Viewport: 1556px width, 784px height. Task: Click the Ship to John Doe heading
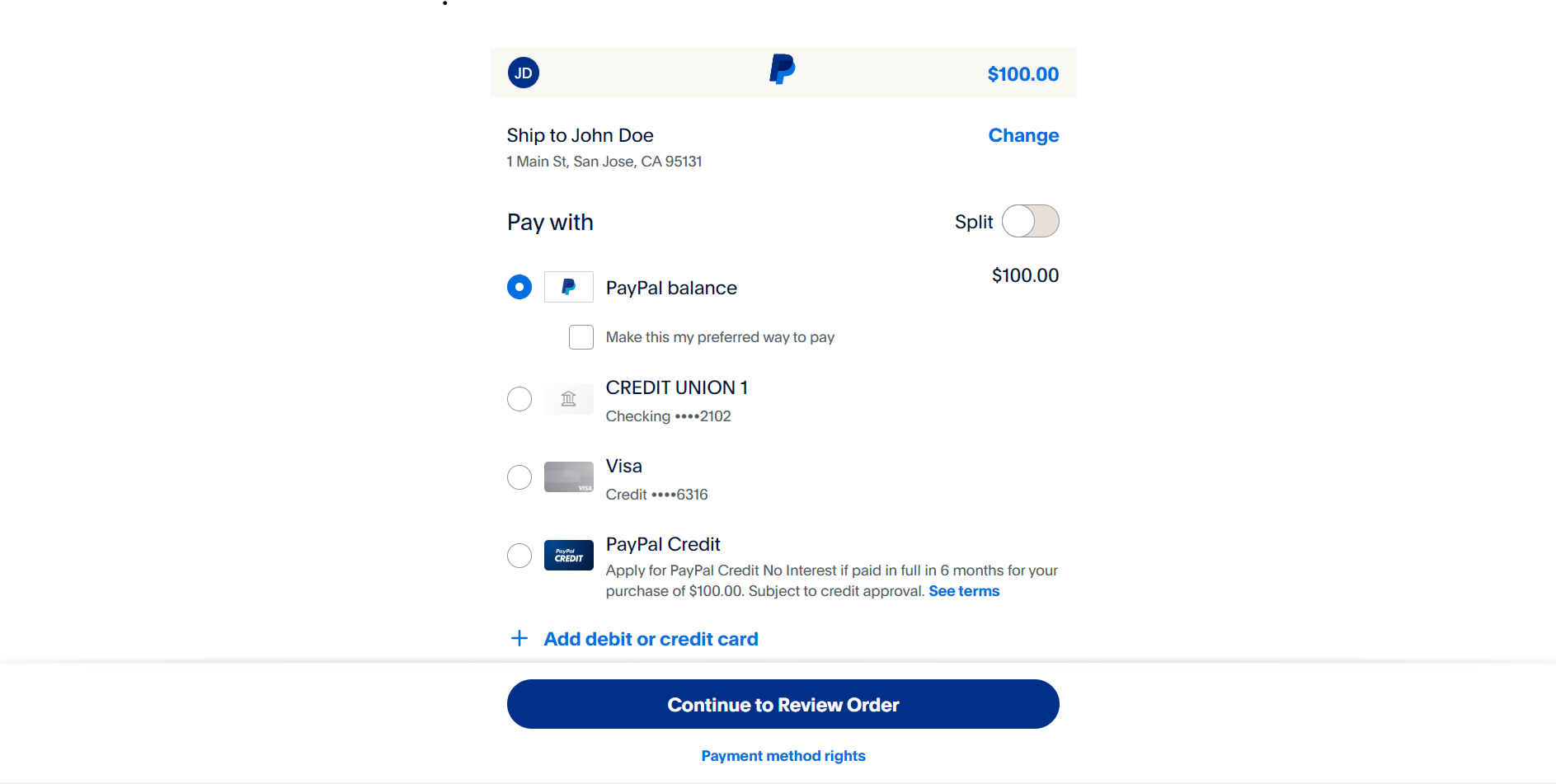click(x=580, y=135)
